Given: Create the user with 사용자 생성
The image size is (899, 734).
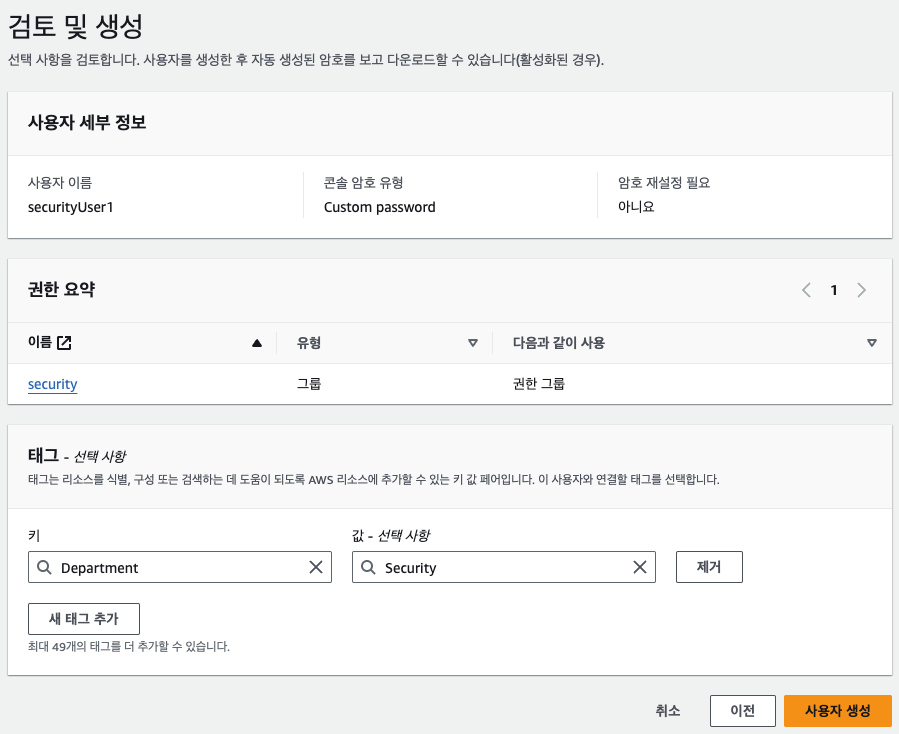Looking at the screenshot, I should pyautogui.click(x=837, y=710).
